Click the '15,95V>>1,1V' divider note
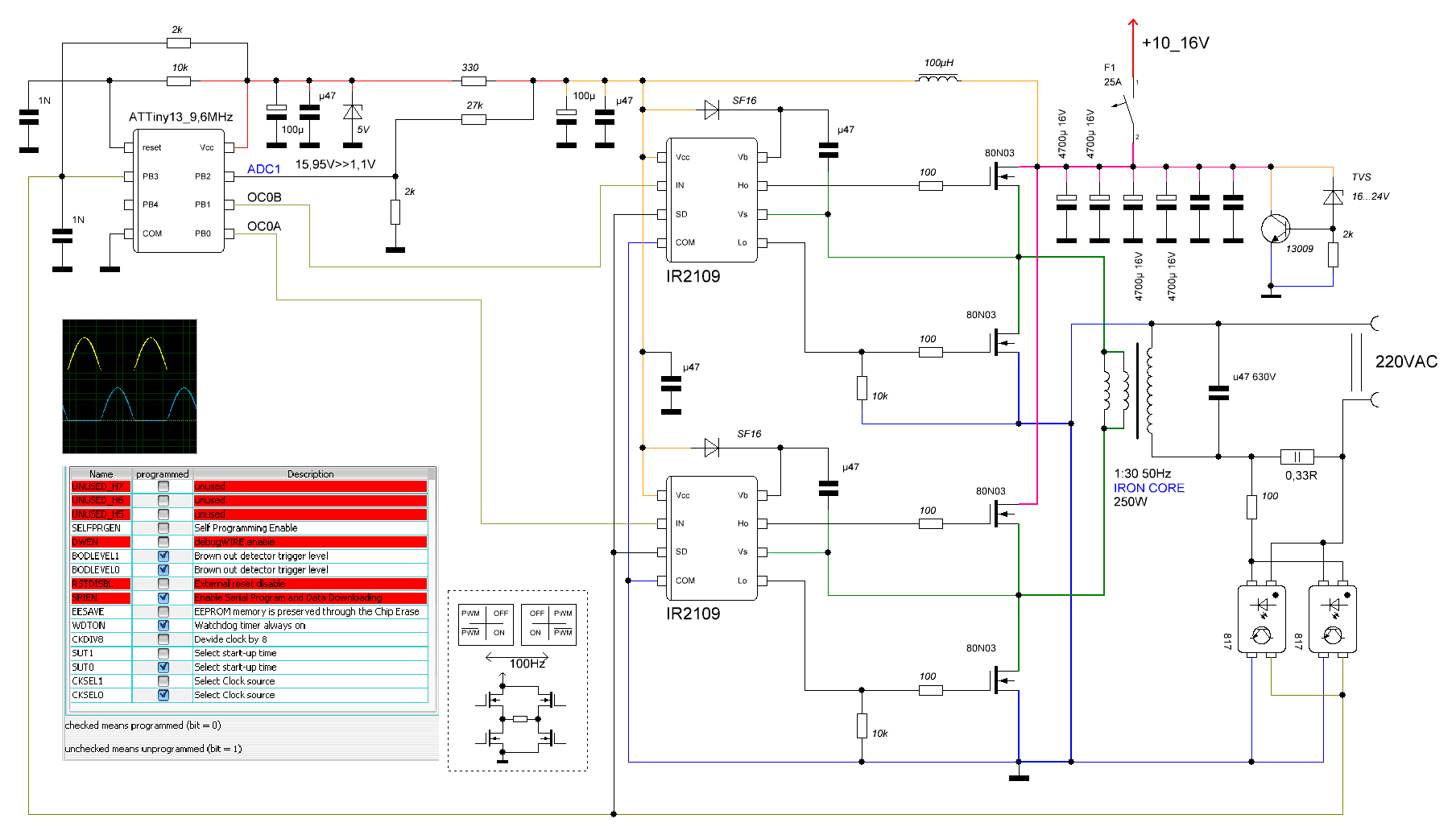The image size is (1456, 835). pos(335,164)
